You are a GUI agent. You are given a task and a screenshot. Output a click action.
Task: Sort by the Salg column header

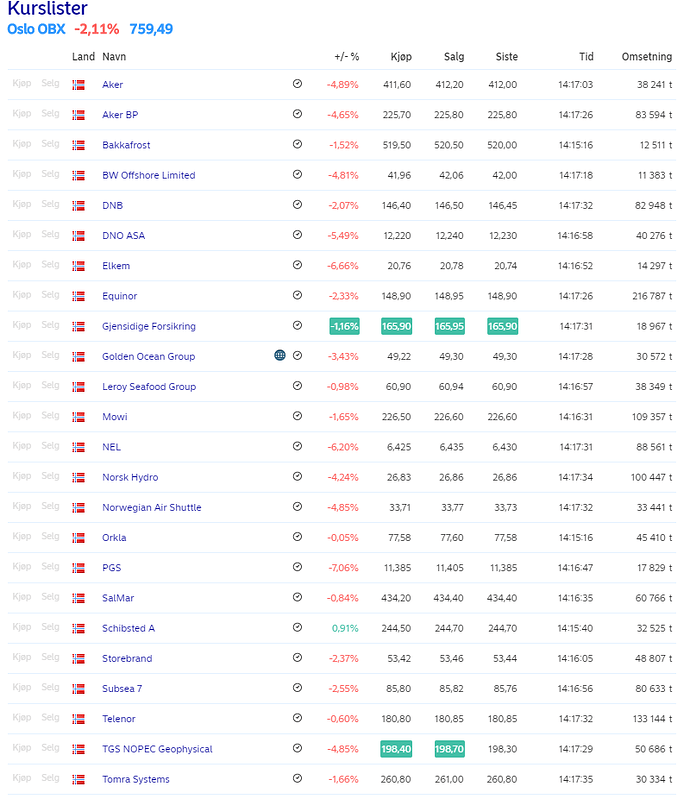point(454,56)
